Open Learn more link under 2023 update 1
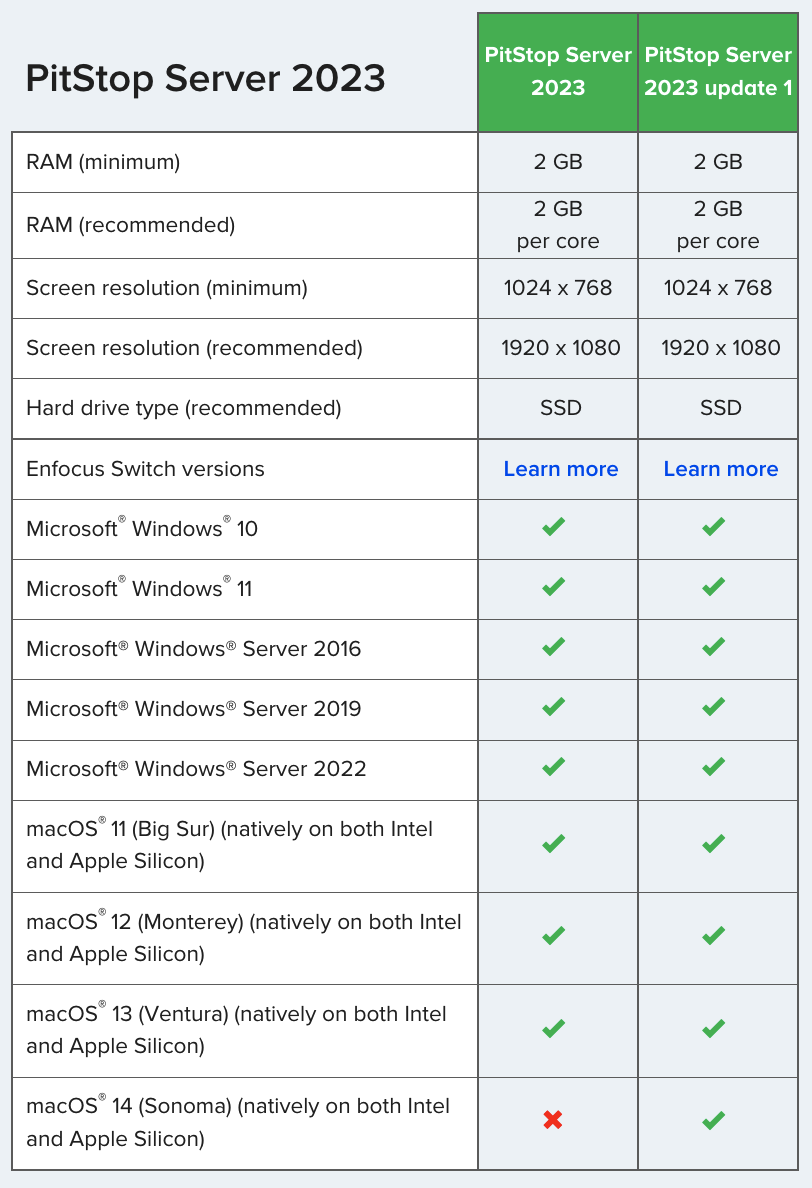Viewport: 812px width, 1188px height. point(720,469)
